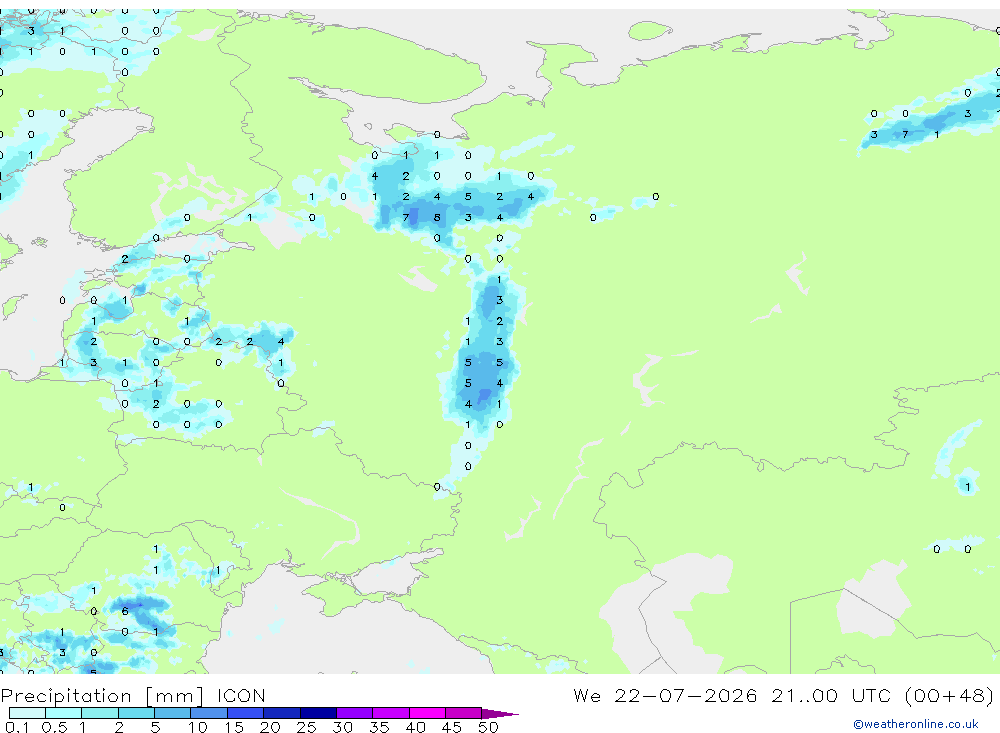Click the arrow tip above 50 mm on legend

pos(501,713)
